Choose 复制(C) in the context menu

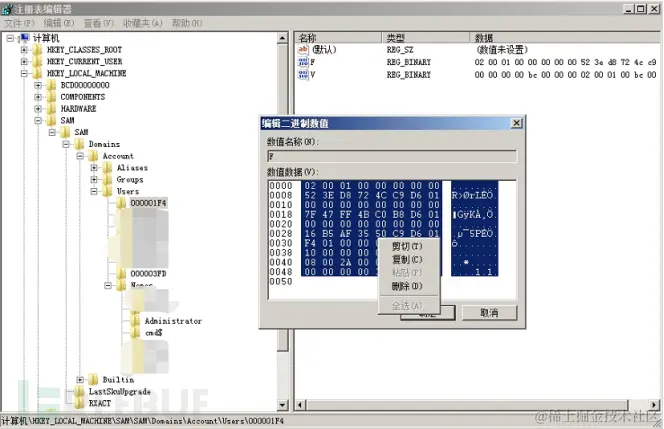[x=407, y=260]
